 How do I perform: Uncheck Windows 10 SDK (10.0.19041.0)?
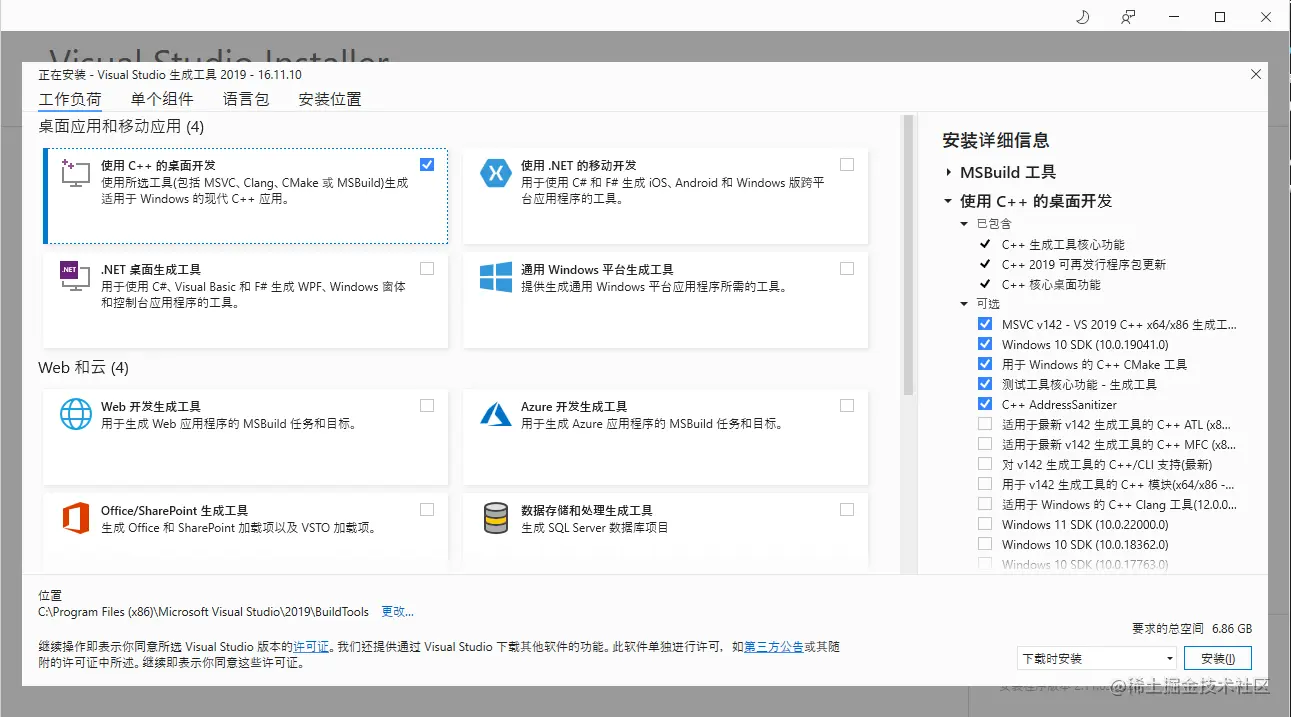click(985, 344)
